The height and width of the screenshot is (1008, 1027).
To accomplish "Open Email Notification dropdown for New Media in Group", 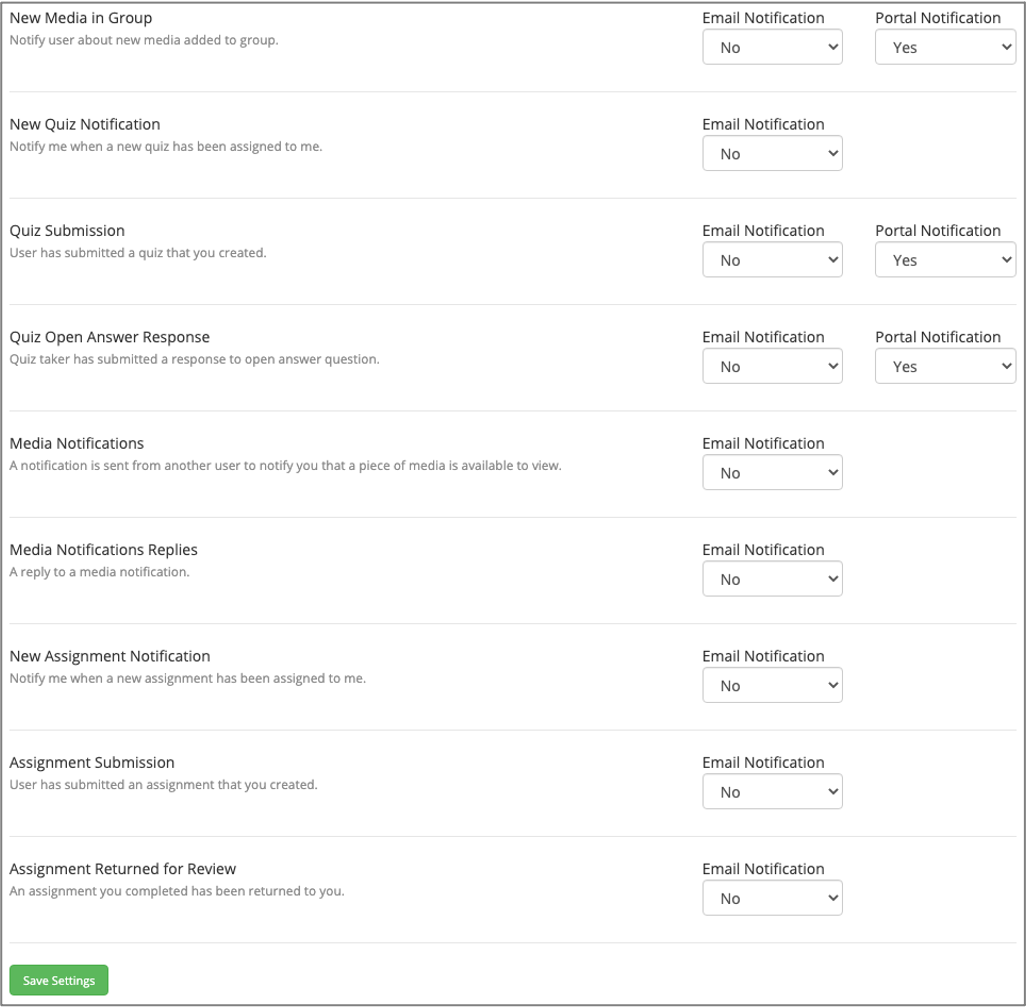I will (772, 47).
